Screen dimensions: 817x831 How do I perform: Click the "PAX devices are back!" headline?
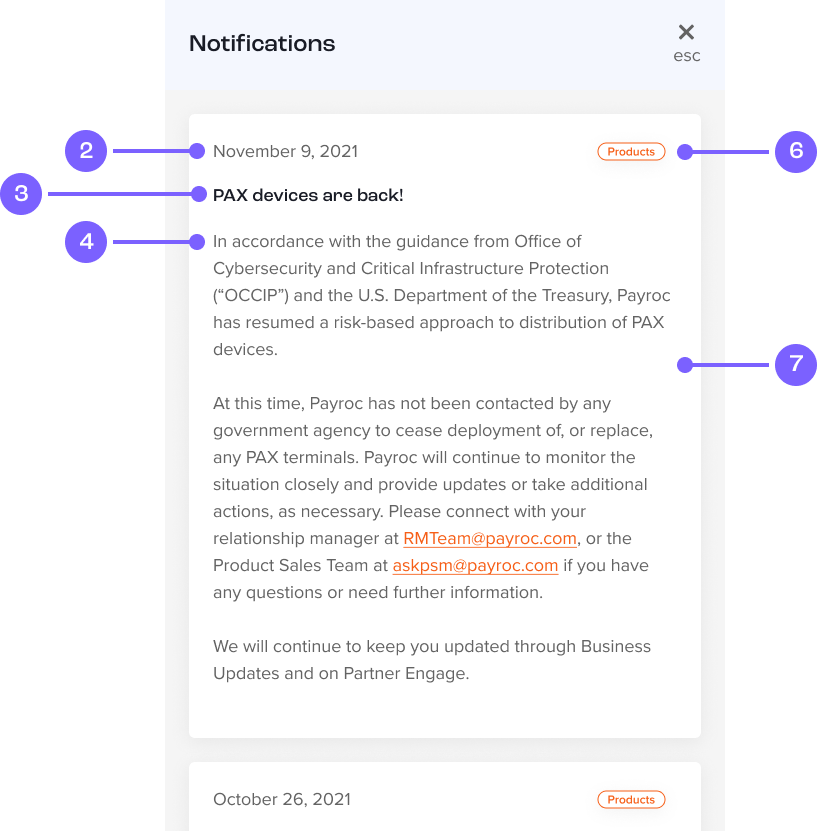click(x=308, y=195)
